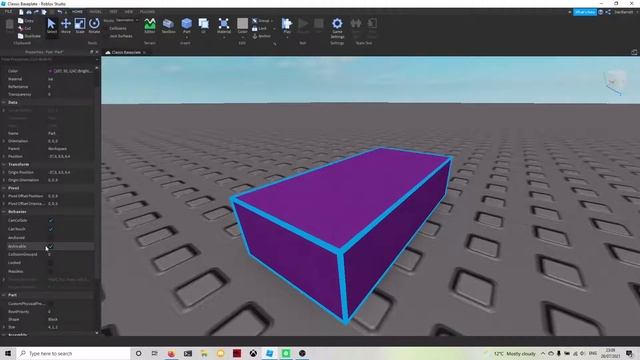Start Play test
640x360 pixels.
tap(287, 26)
